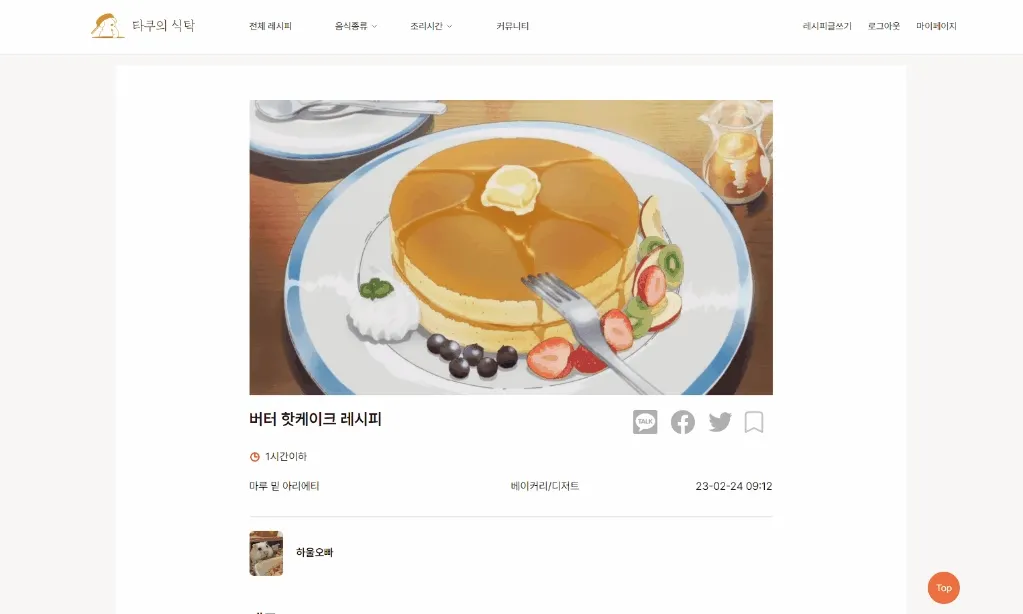Viewport: 1023px width, 614px height.
Task: Open 레시피글쓰기 link
Action: pyautogui.click(x=827, y=26)
